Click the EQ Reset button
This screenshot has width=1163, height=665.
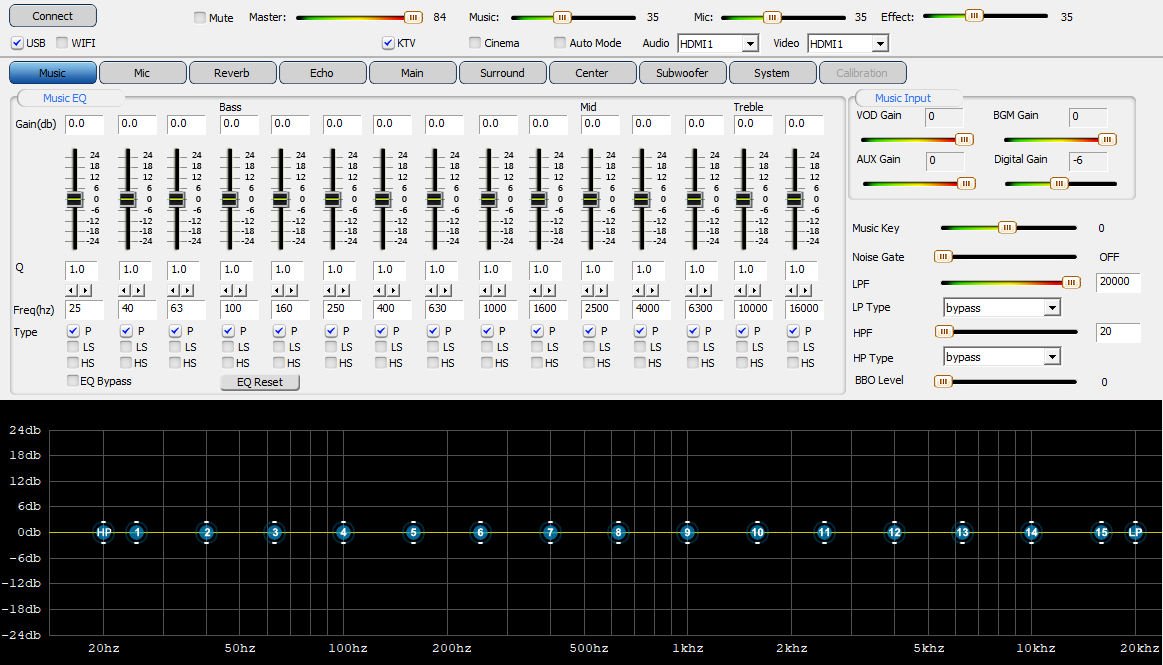point(259,382)
